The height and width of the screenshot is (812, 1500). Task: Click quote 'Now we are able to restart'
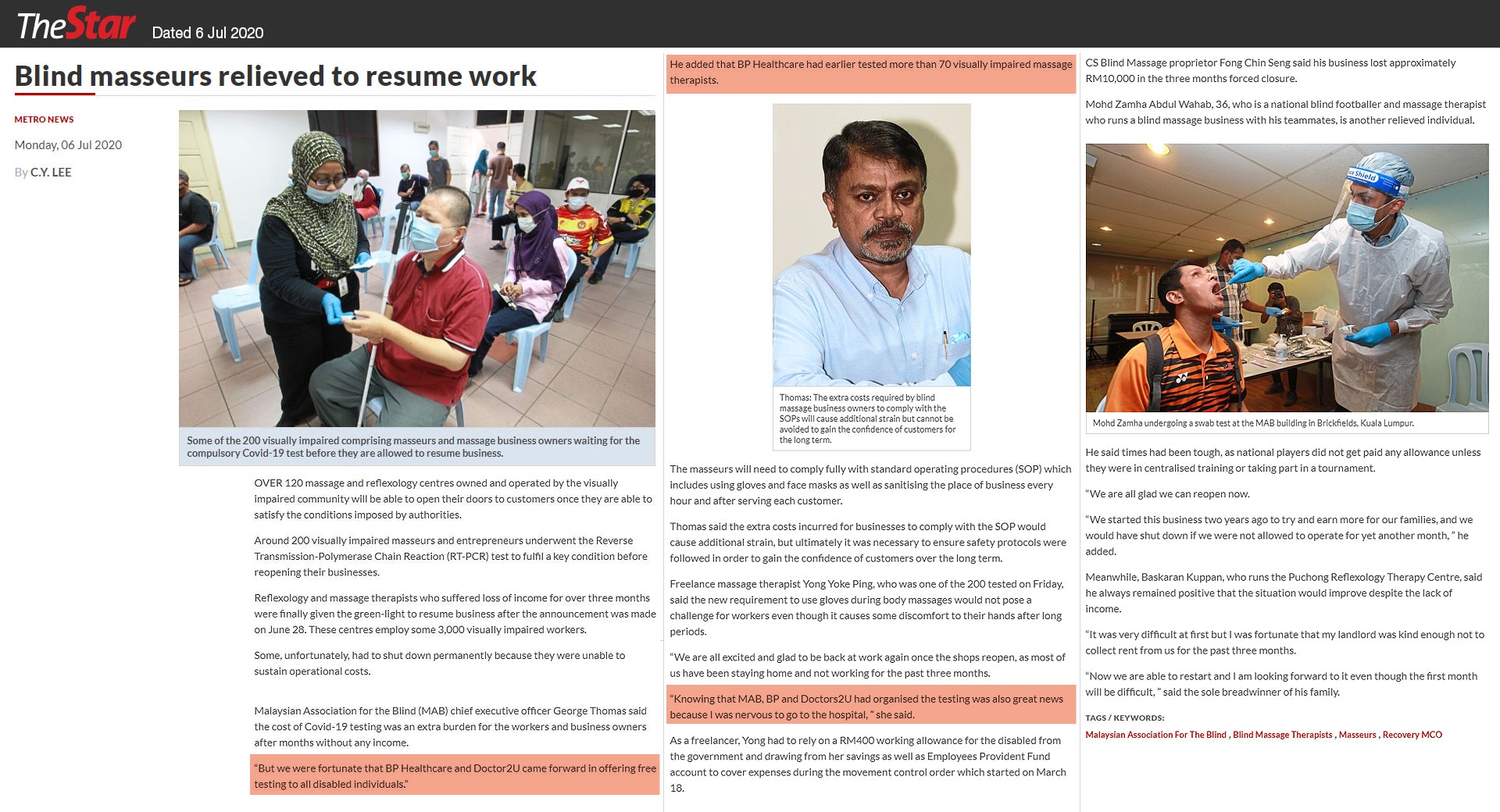1281,684
